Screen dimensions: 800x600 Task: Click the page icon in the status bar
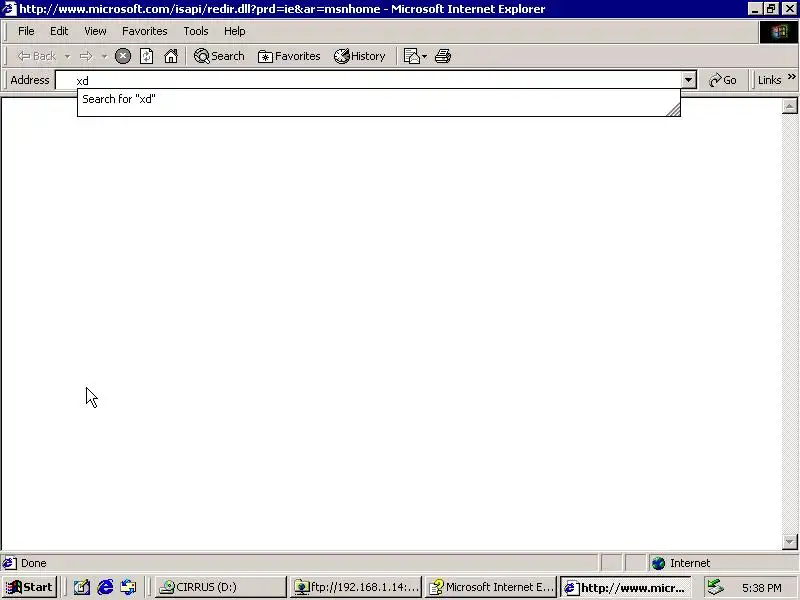click(x=9, y=563)
